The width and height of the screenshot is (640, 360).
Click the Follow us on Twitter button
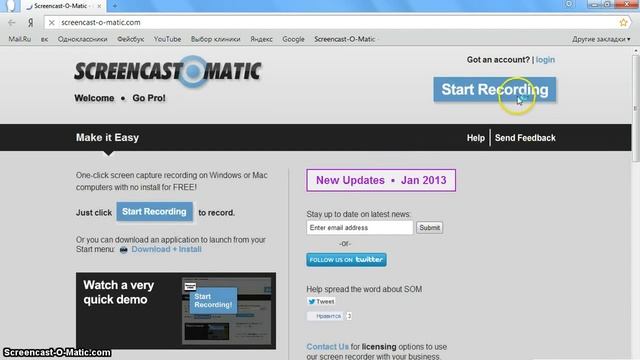pos(346,260)
